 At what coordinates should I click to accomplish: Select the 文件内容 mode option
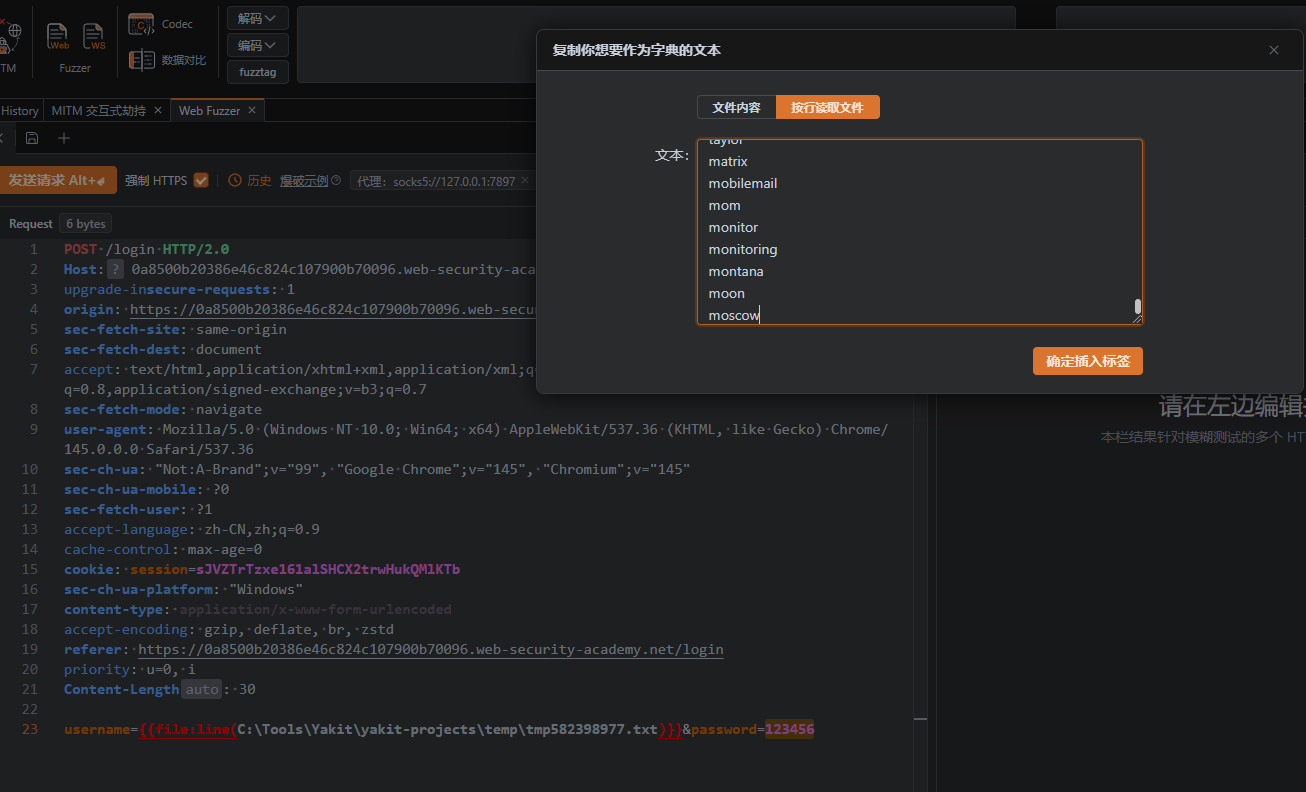click(736, 107)
